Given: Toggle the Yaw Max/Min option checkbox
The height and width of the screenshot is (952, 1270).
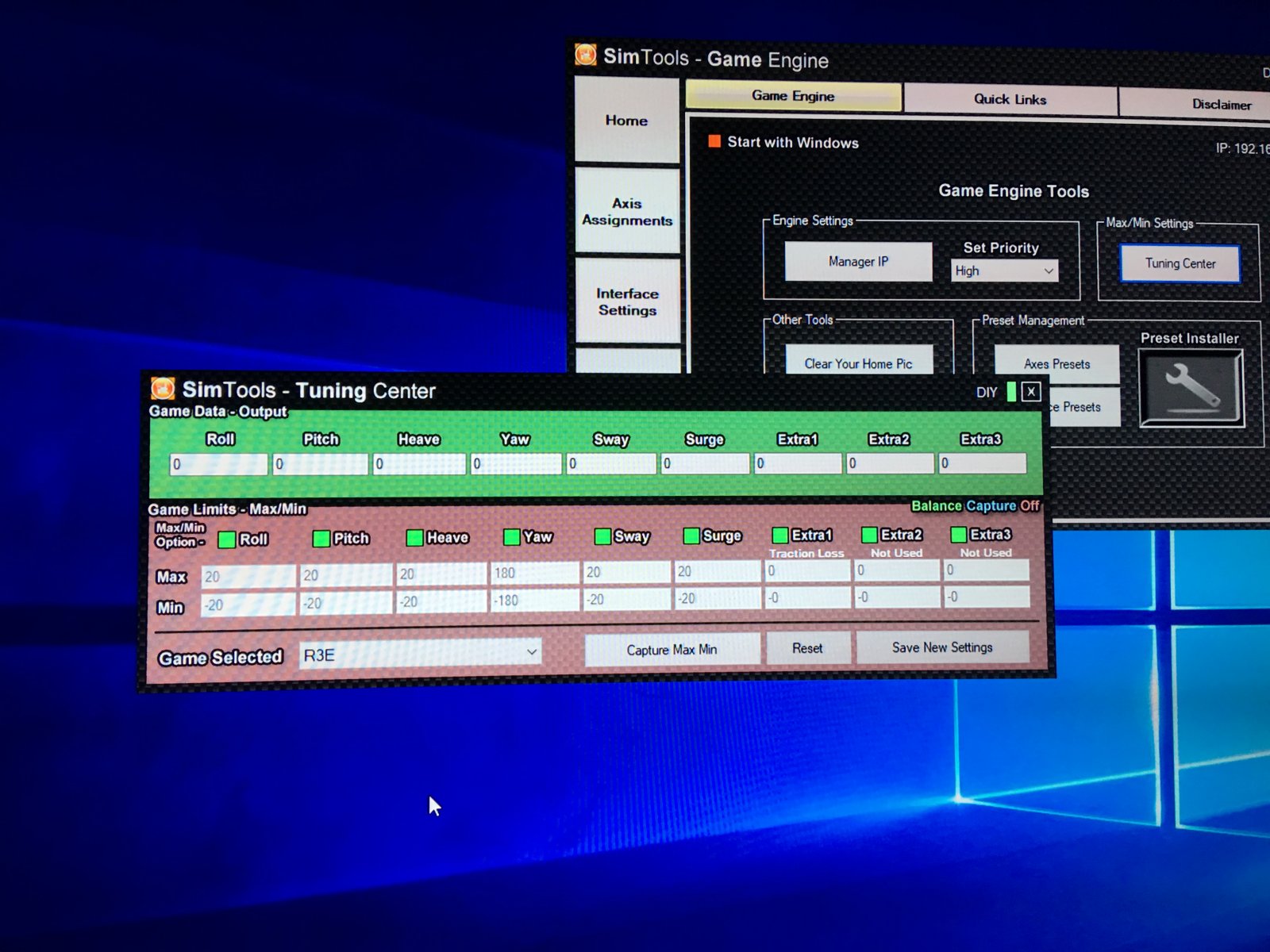Looking at the screenshot, I should tap(512, 537).
